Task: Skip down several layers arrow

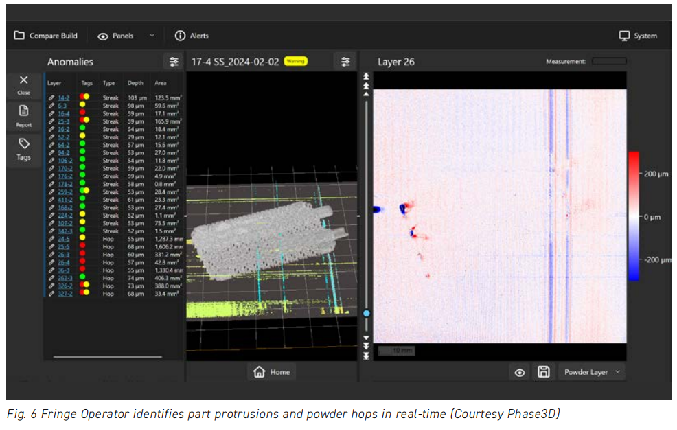Action: point(366,347)
